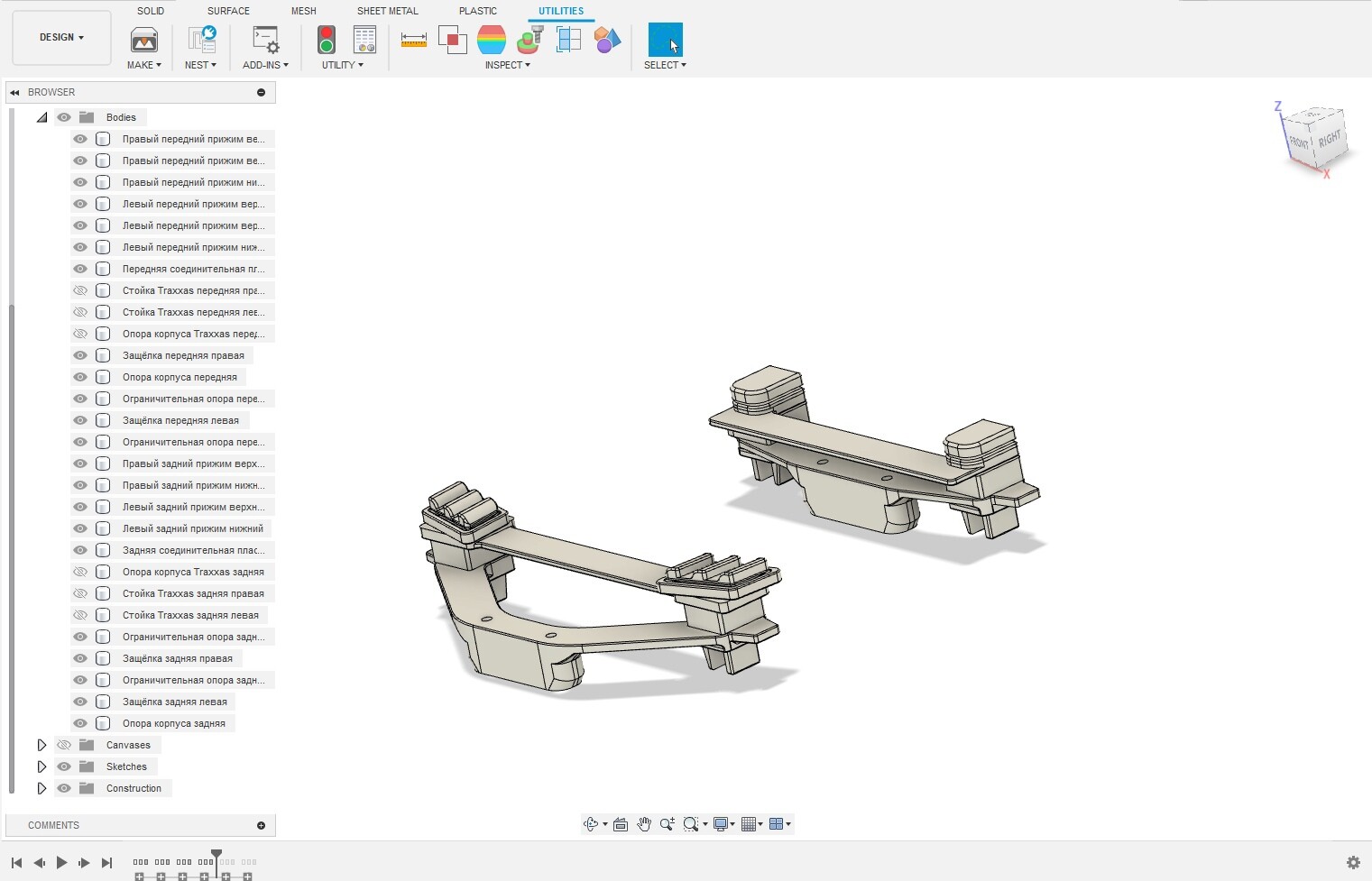Switch to the PLASTIC tab
The width and height of the screenshot is (1372, 881).
(478, 11)
